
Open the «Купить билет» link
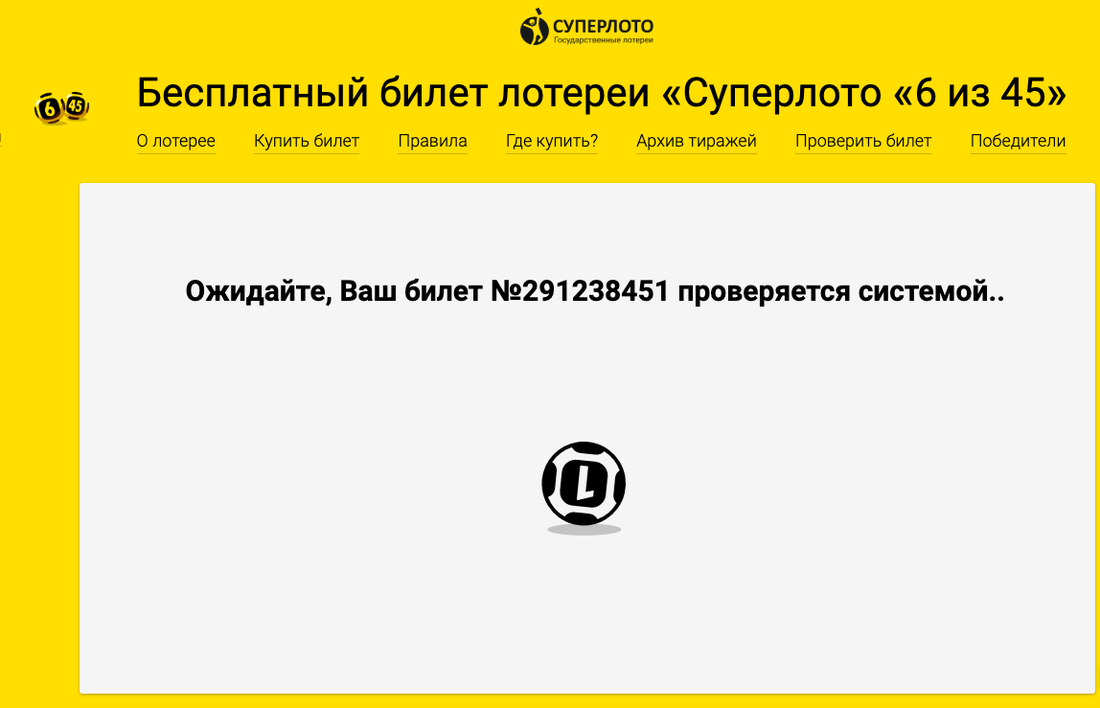[307, 141]
